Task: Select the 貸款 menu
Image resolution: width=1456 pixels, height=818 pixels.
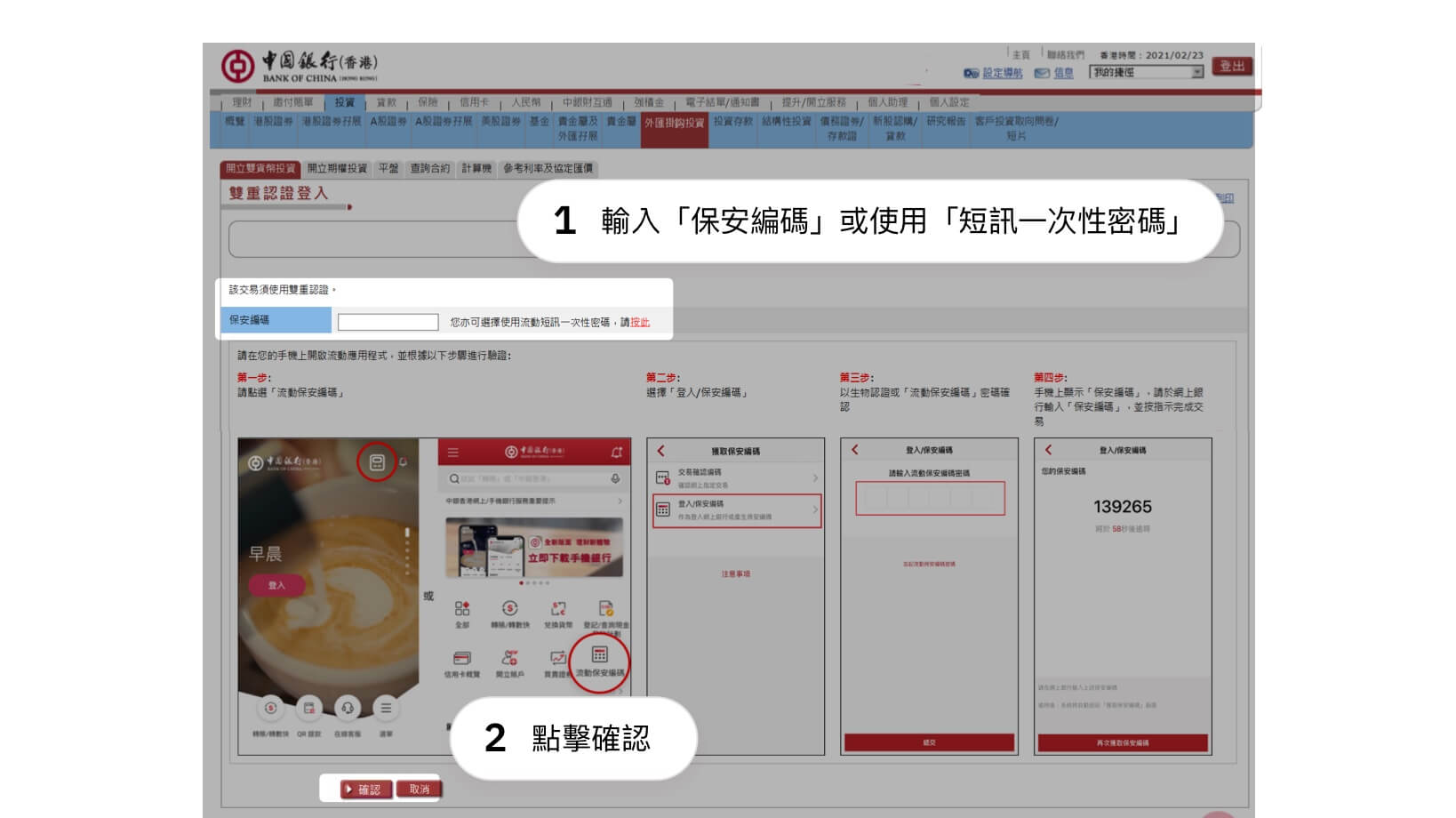Action: tap(387, 102)
